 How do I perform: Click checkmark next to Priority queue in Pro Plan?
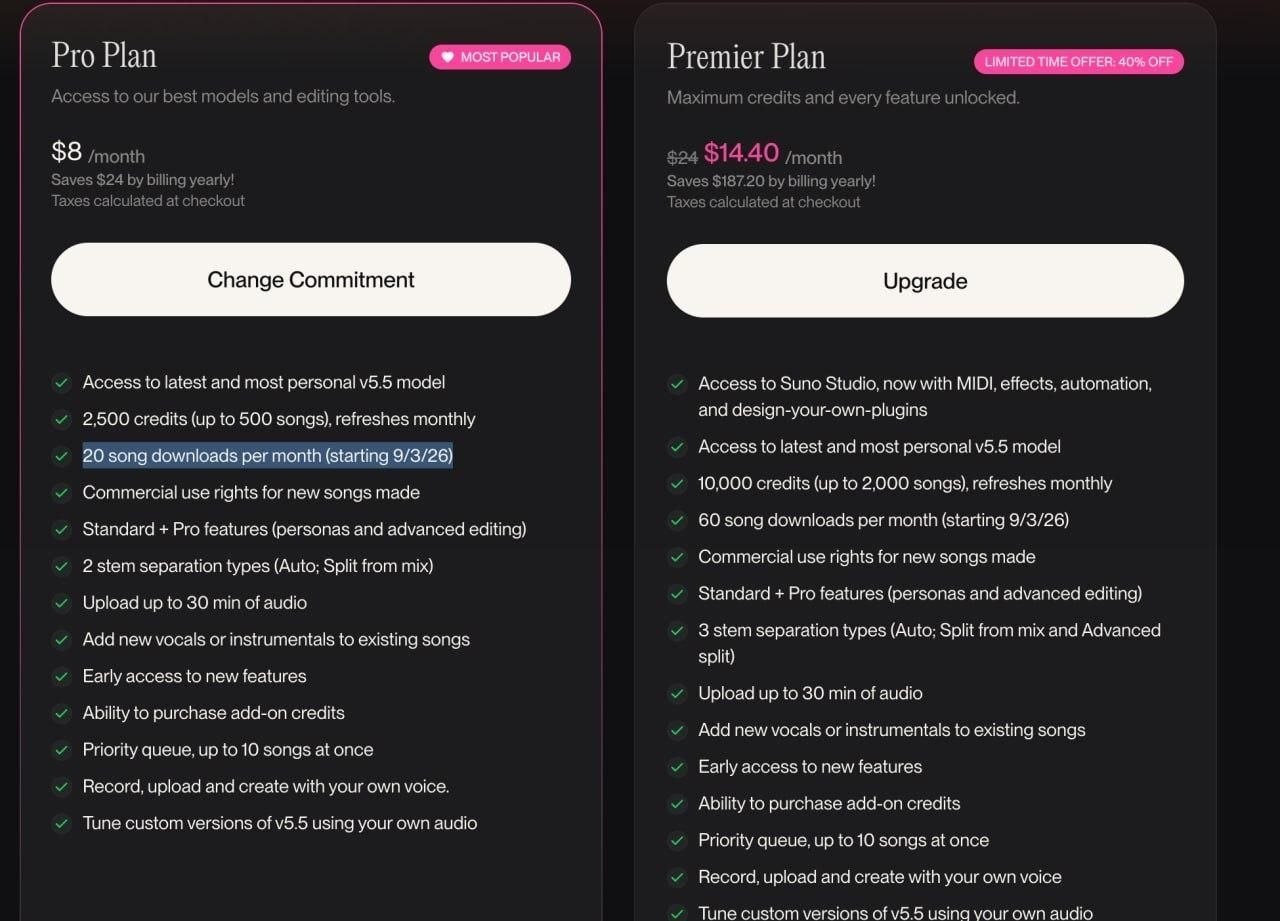62,750
